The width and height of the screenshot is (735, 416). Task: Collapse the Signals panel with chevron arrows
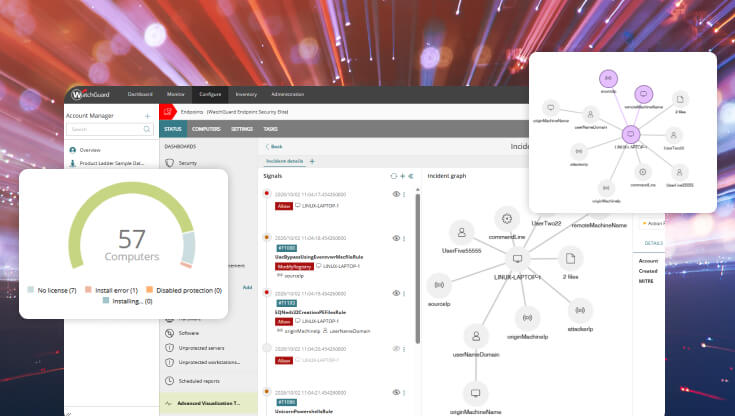[x=411, y=175]
